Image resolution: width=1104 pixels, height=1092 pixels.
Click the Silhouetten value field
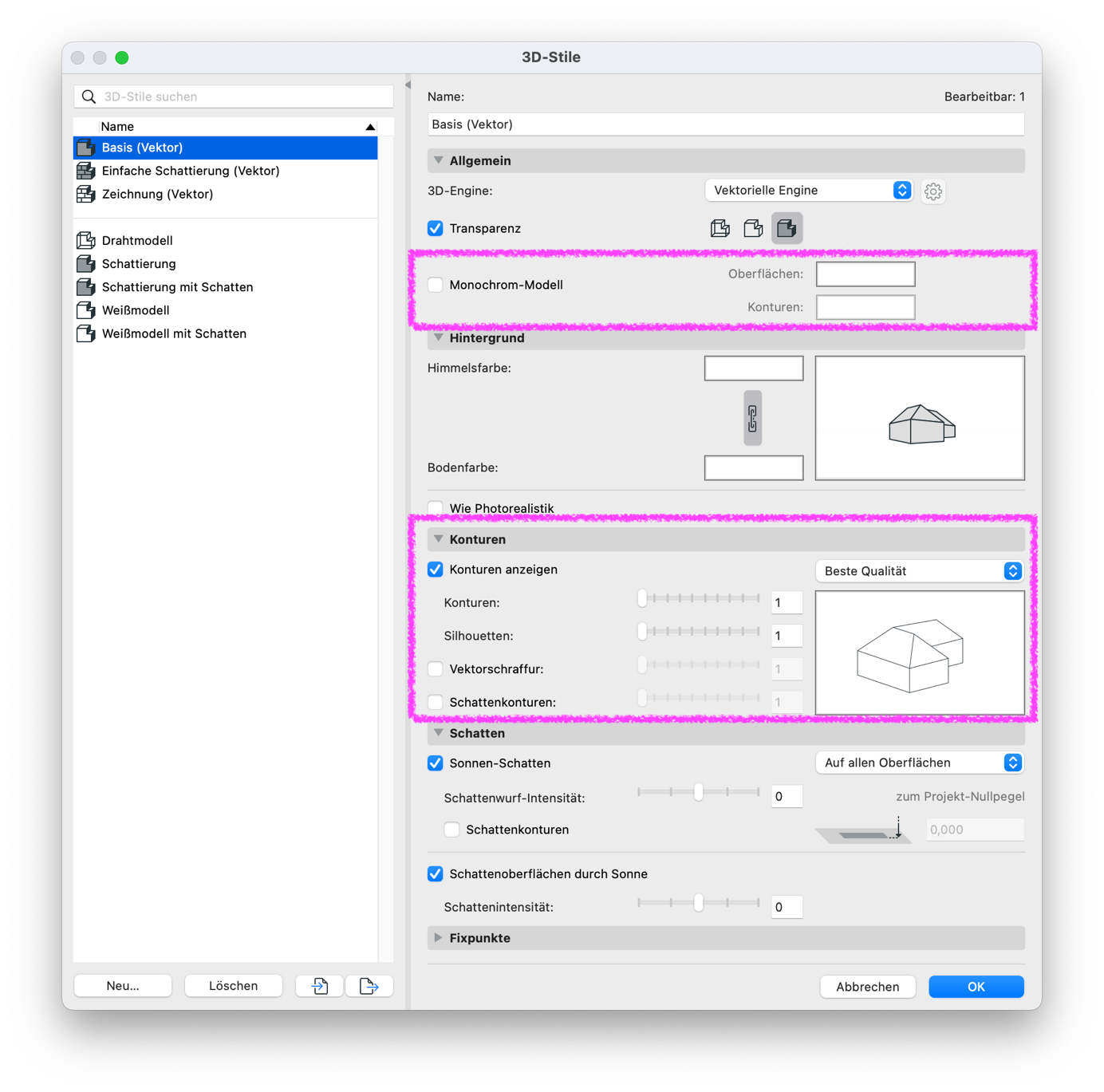coord(787,636)
